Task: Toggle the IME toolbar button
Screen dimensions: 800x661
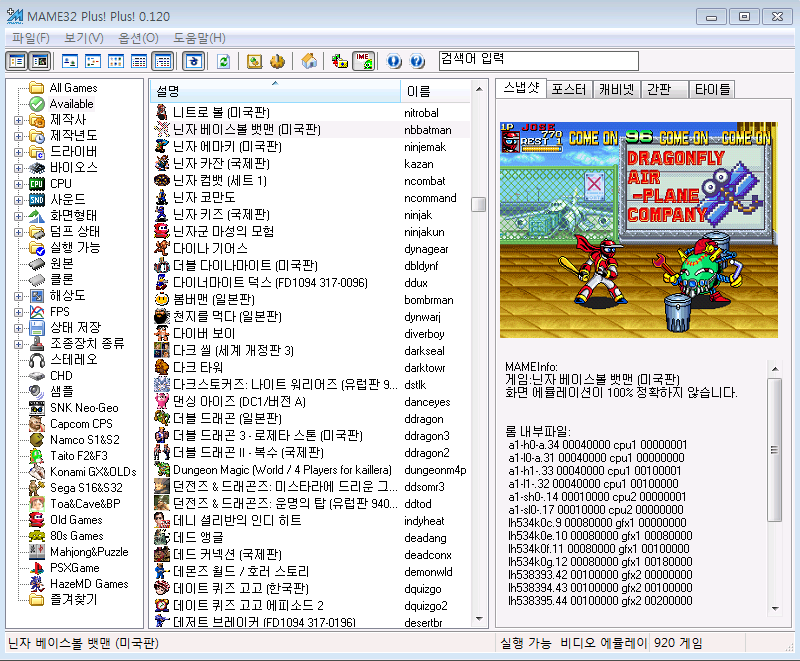Action: [364, 62]
